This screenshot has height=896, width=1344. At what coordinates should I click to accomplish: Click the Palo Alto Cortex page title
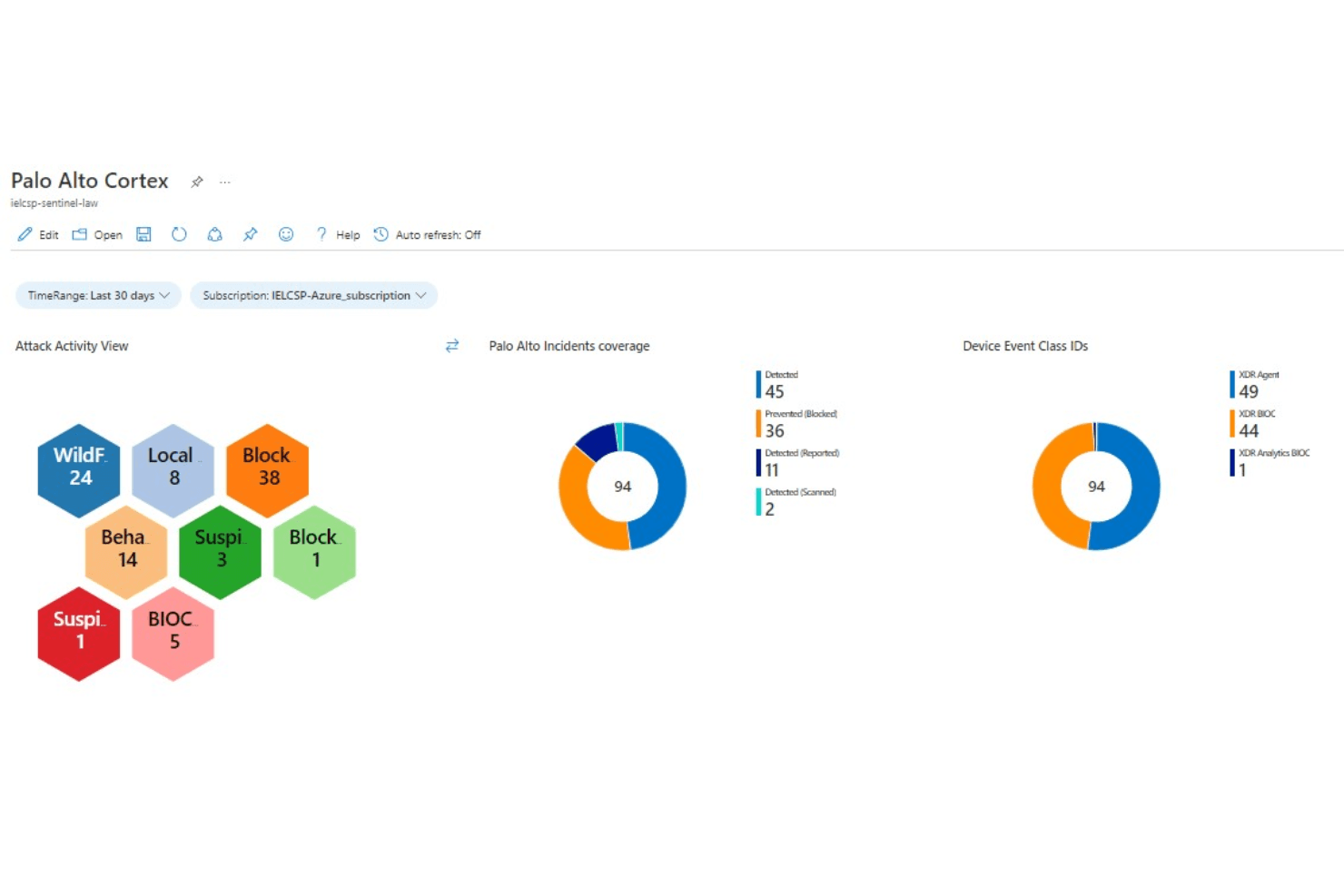pyautogui.click(x=90, y=181)
